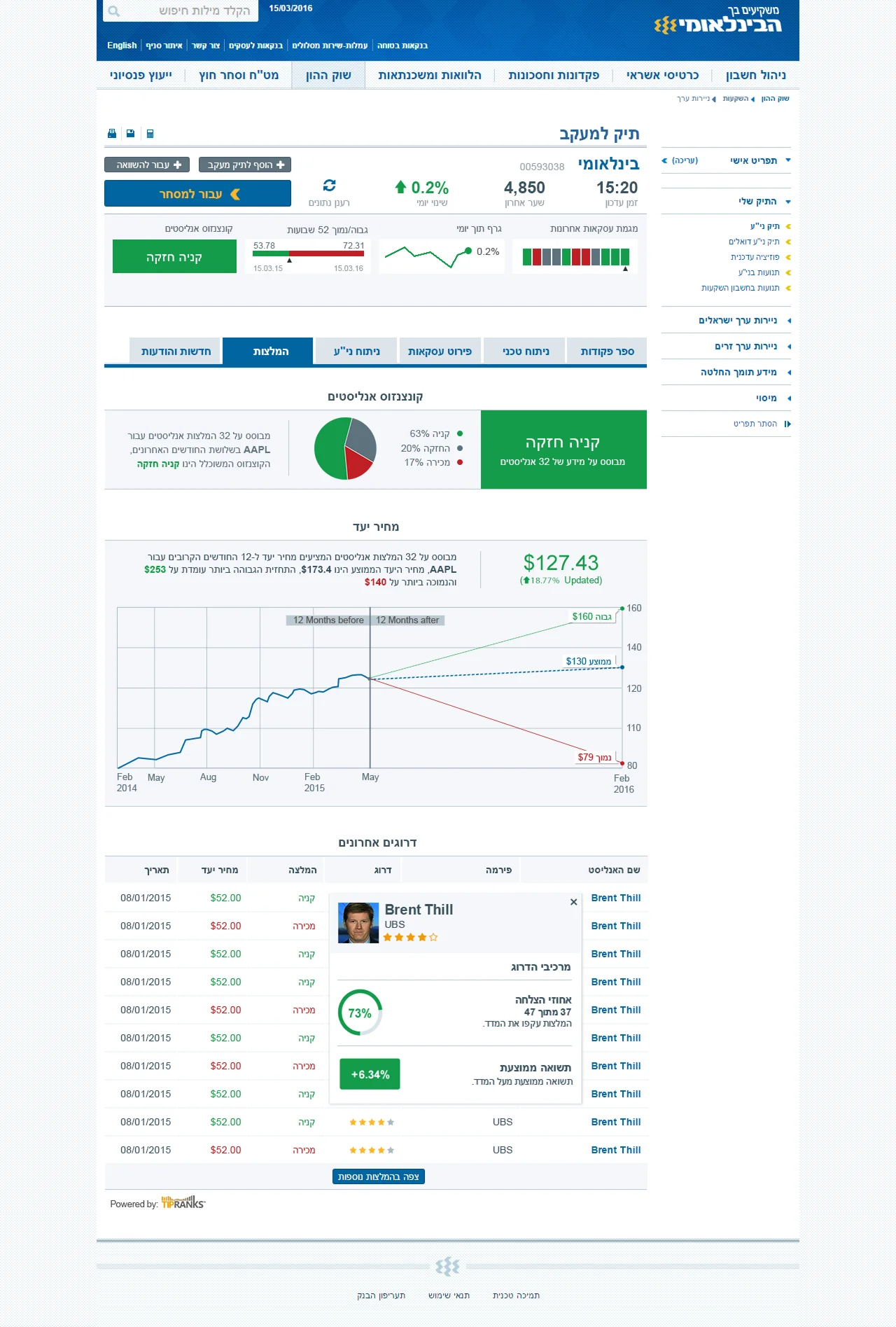Open the bank tariff footer link
The image size is (896, 1327).
381,1295
